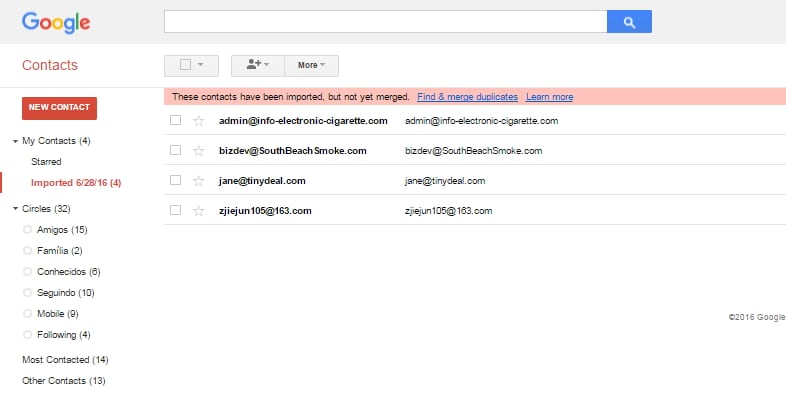Open My Contacts (4) list
Viewport: 786px width, 395px height.
tap(56, 141)
